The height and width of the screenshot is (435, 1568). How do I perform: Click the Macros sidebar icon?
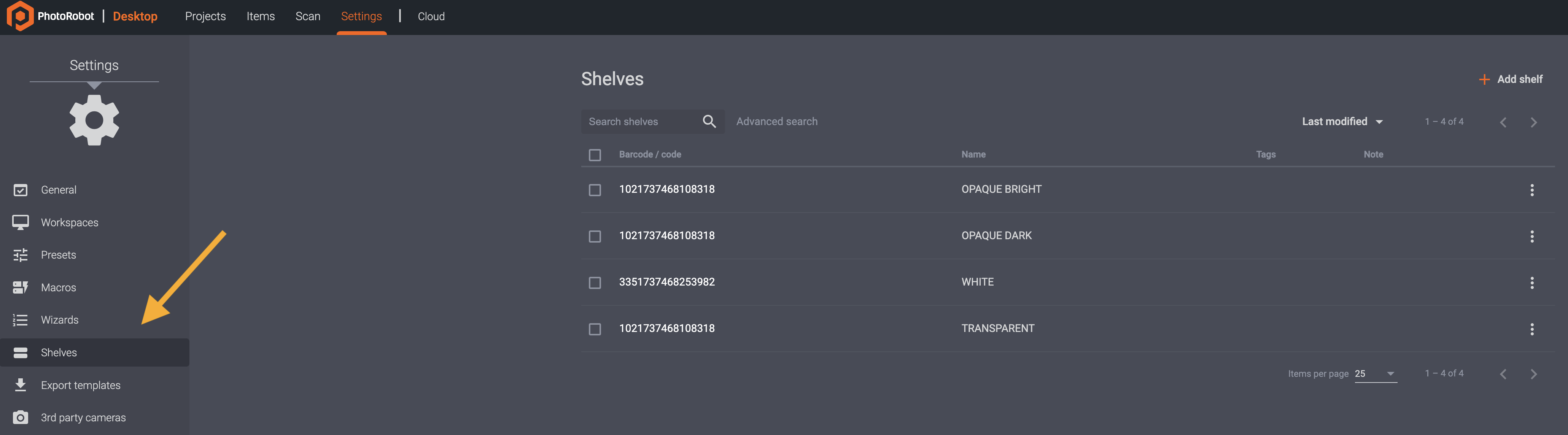point(20,288)
